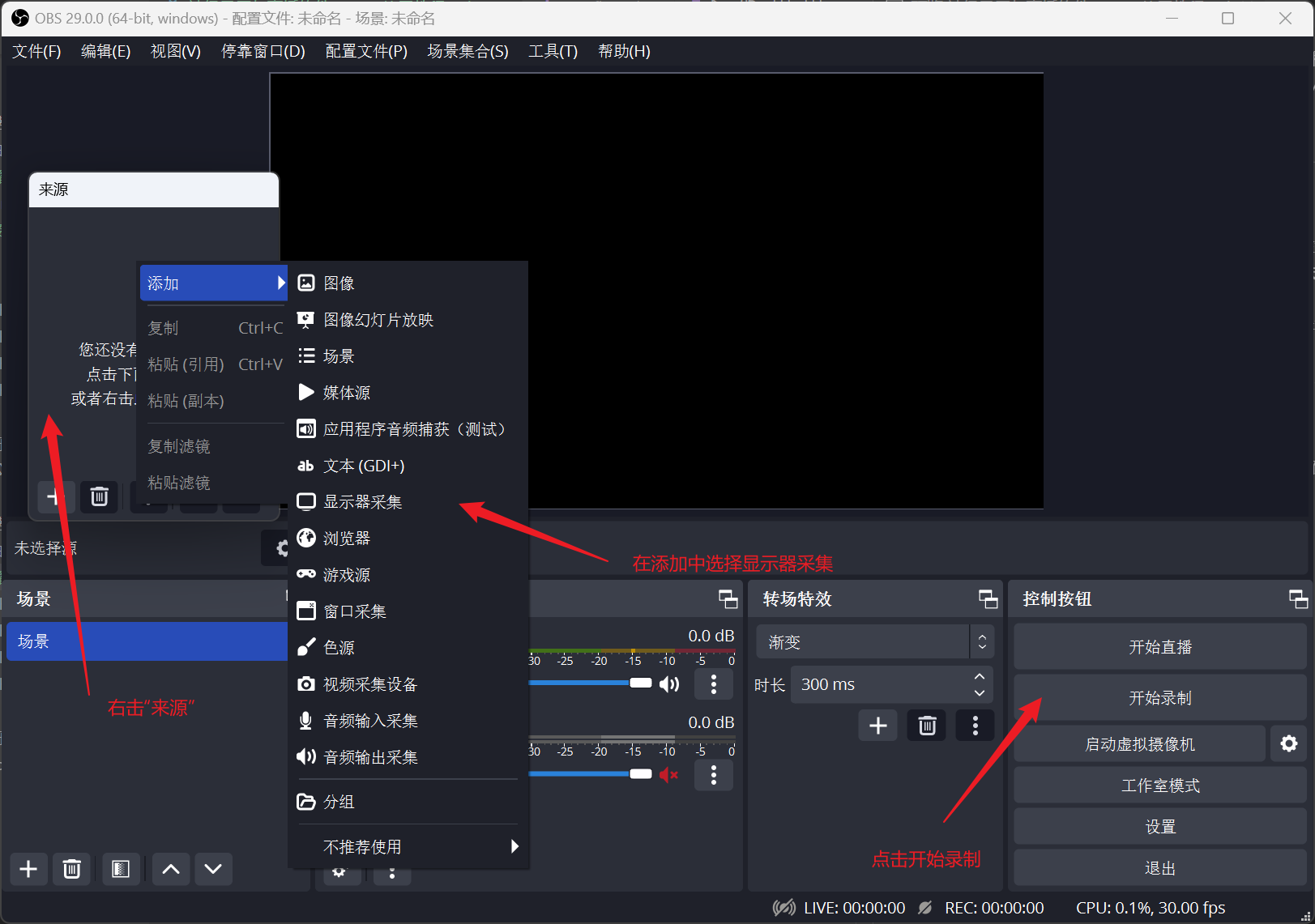Click the LIVE status signal icon

point(783,908)
